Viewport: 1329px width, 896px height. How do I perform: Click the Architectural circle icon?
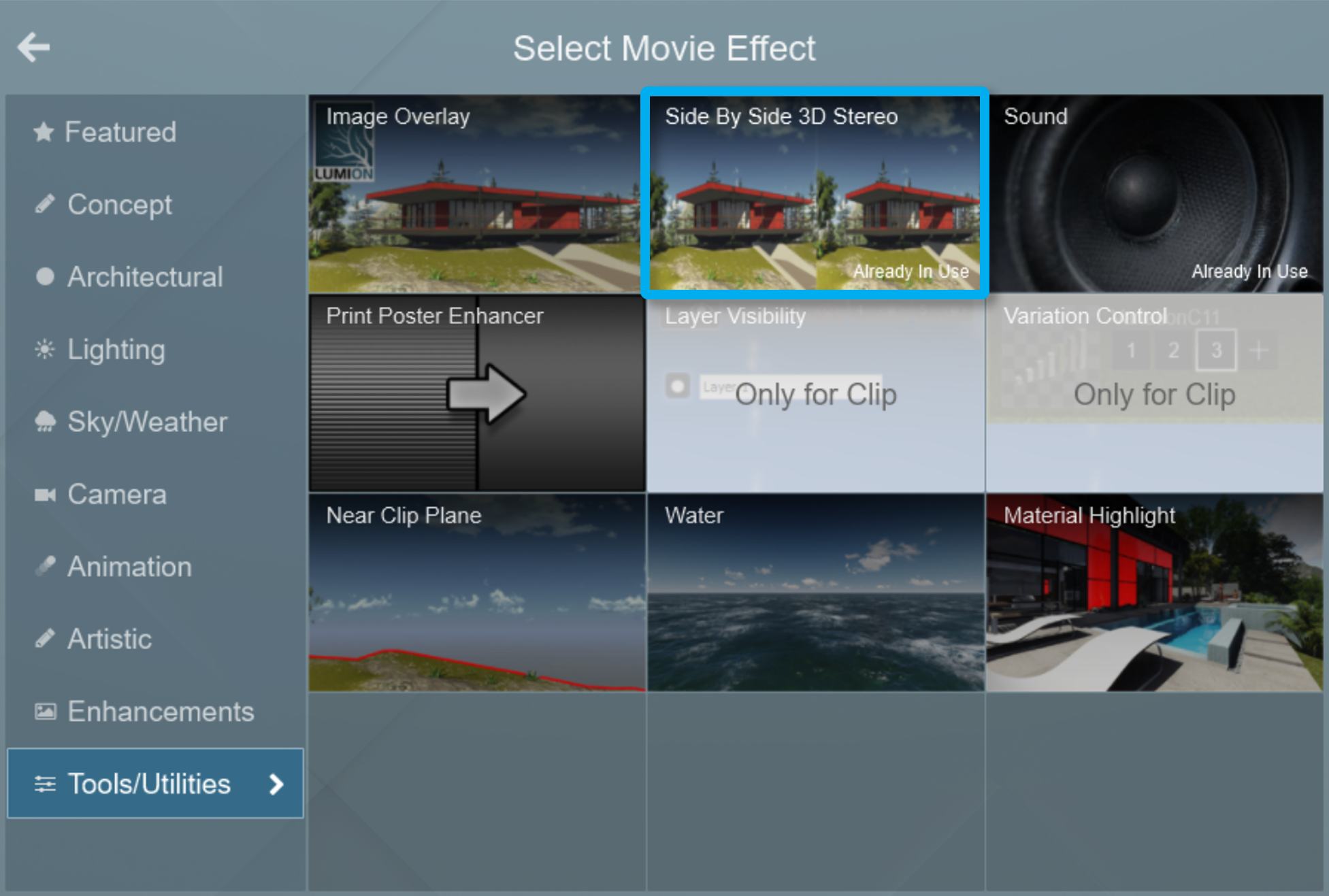[45, 277]
